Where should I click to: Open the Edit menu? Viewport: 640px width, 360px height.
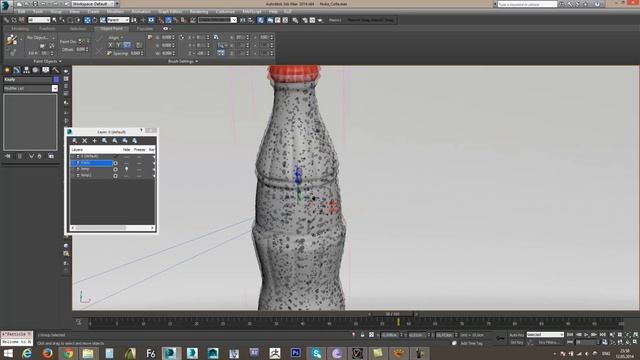pos(22,12)
